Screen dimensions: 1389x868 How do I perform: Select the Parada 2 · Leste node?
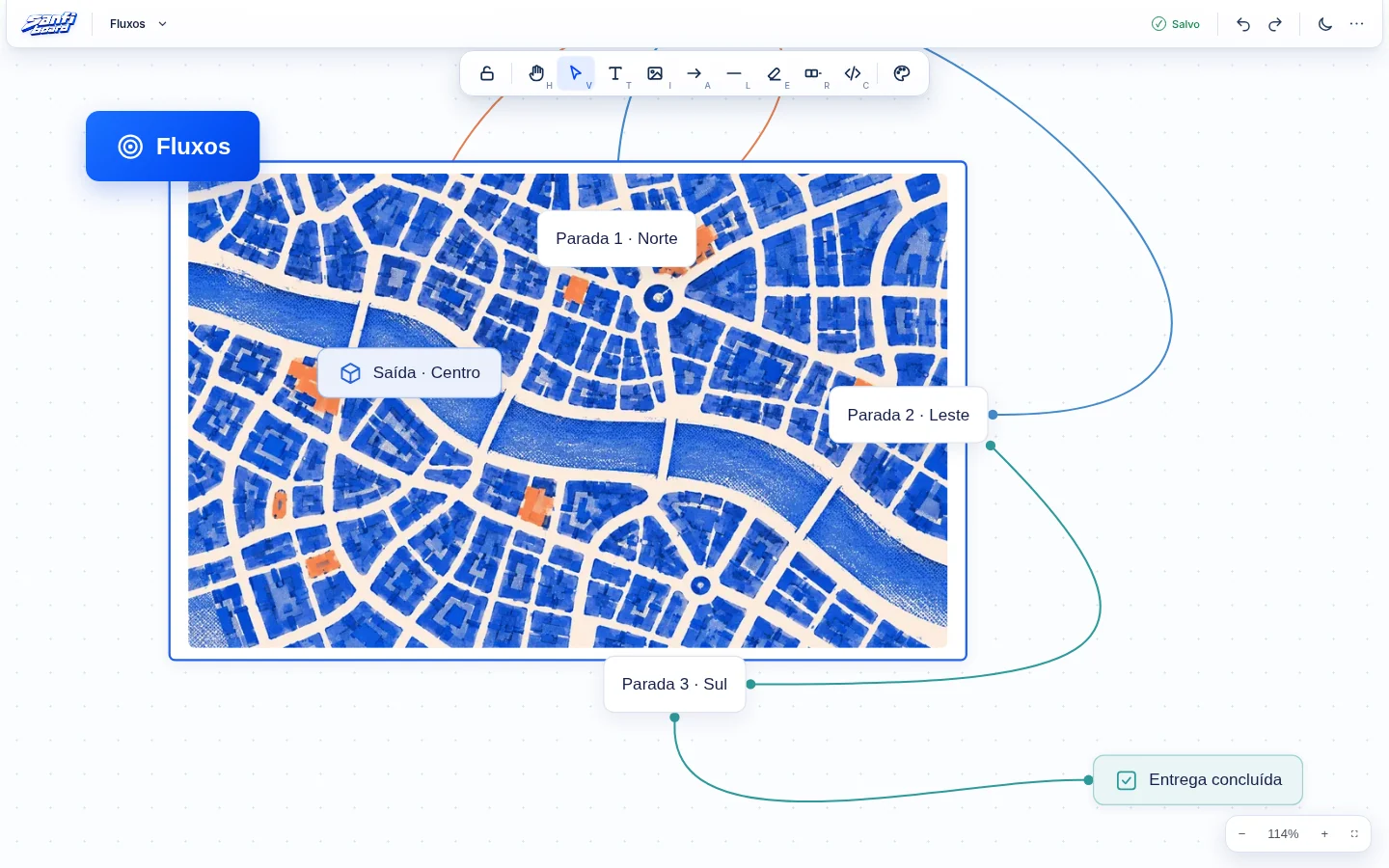(x=908, y=415)
